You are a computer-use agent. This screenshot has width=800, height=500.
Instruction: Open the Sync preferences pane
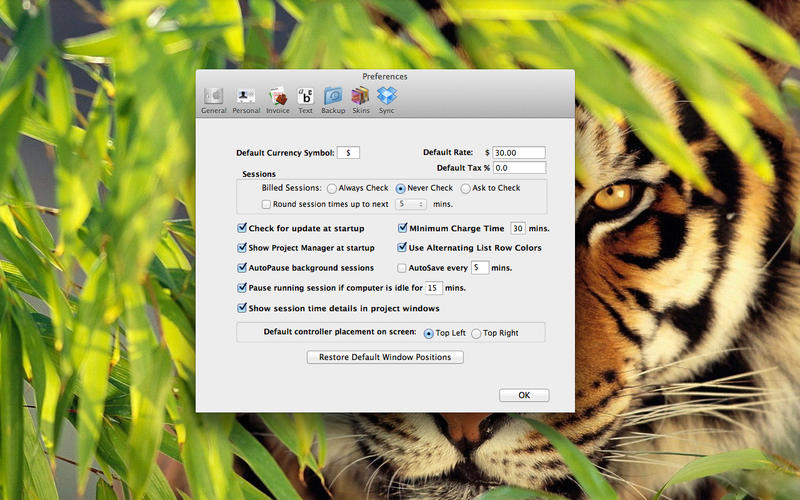(387, 98)
